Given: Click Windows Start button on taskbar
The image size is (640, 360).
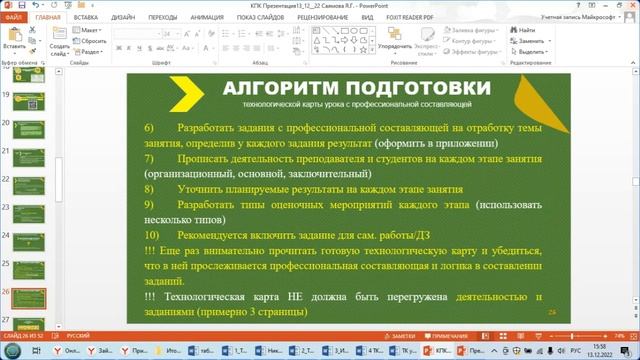Looking at the screenshot, I should pyautogui.click(x=12, y=351).
